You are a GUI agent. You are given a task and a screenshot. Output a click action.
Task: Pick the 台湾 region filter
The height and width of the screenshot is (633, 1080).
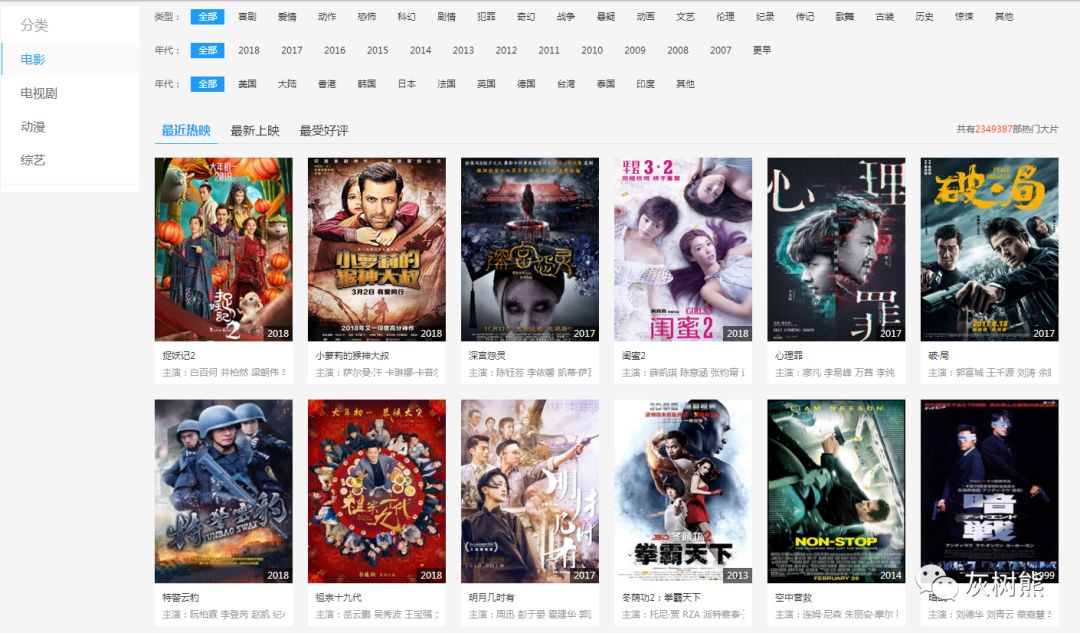566,84
